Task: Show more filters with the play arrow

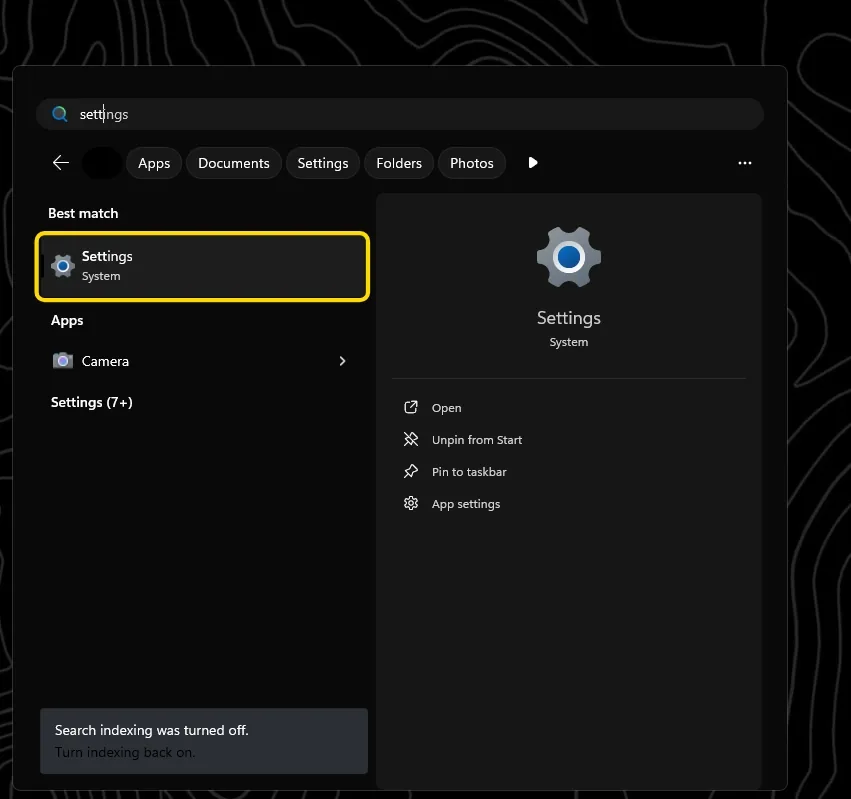Action: click(532, 163)
